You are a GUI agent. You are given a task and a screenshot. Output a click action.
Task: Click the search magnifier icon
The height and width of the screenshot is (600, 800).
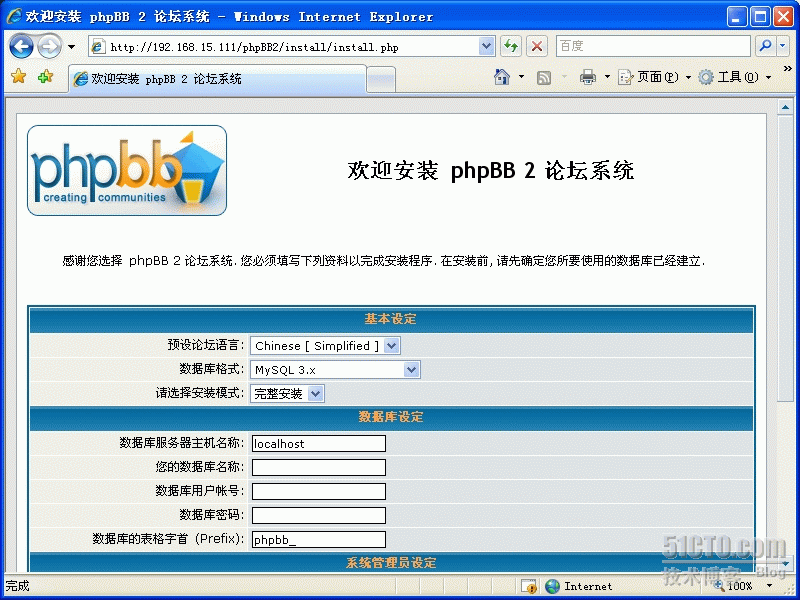765,46
